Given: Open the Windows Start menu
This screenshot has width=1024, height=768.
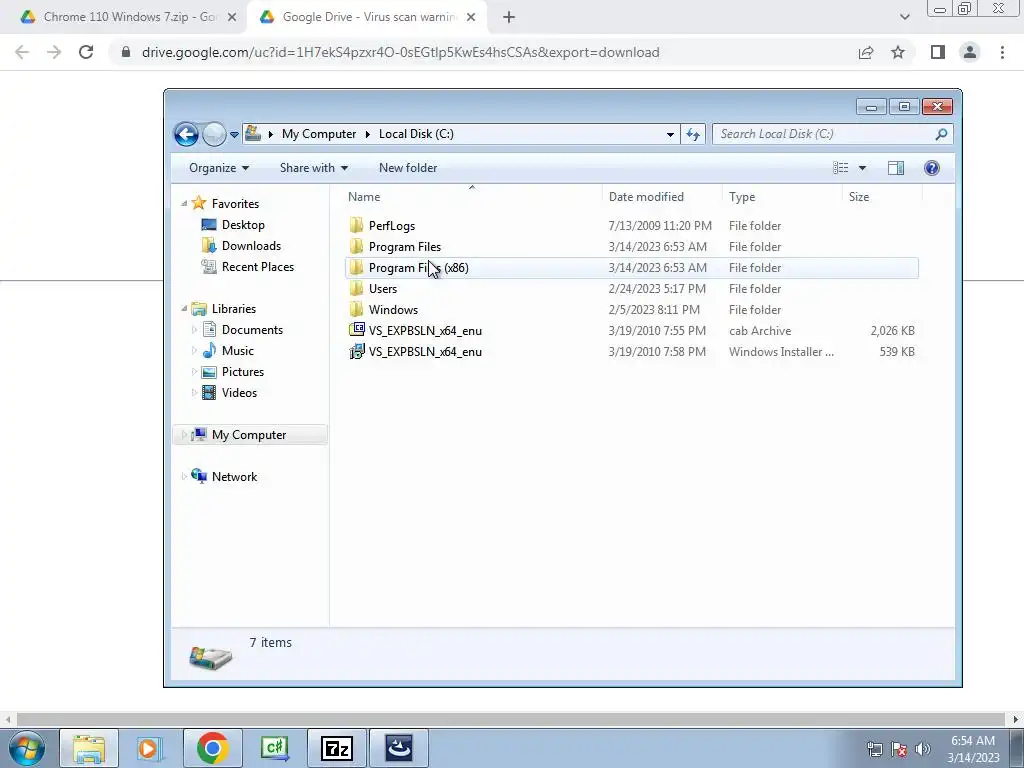Looking at the screenshot, I should pos(27,748).
